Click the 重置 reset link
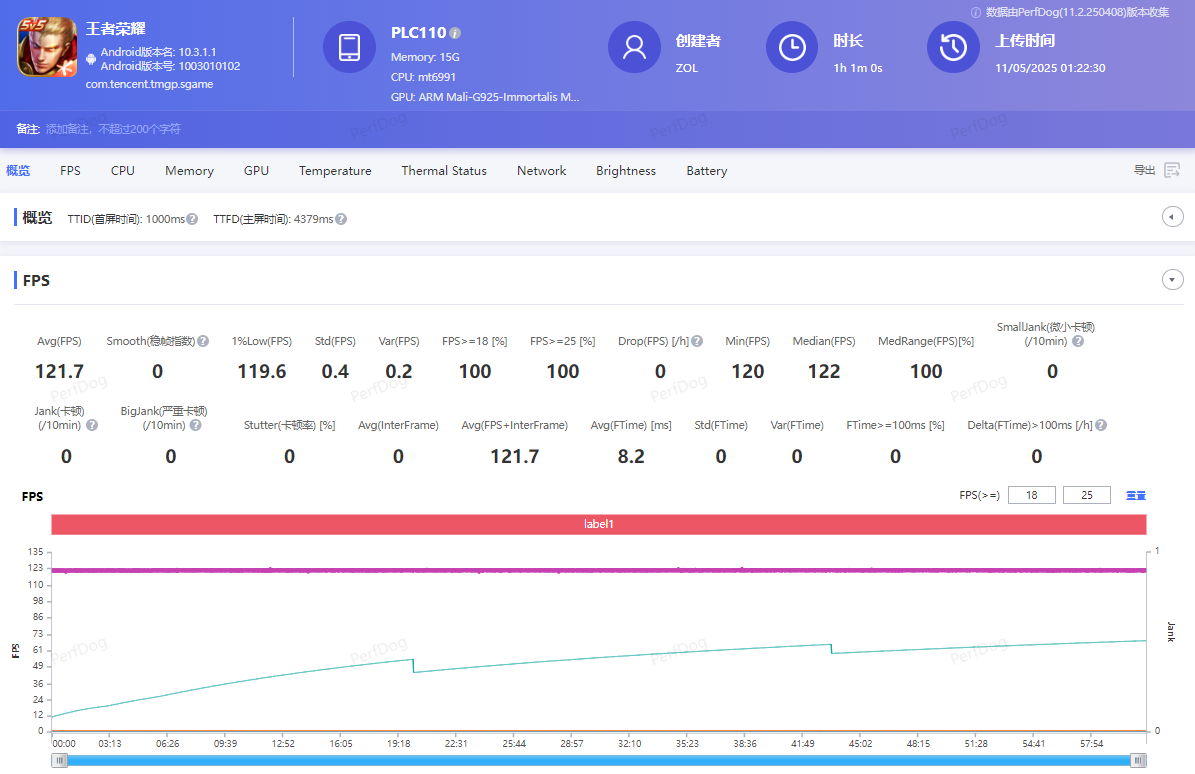This screenshot has width=1195, height=774. 1136,495
